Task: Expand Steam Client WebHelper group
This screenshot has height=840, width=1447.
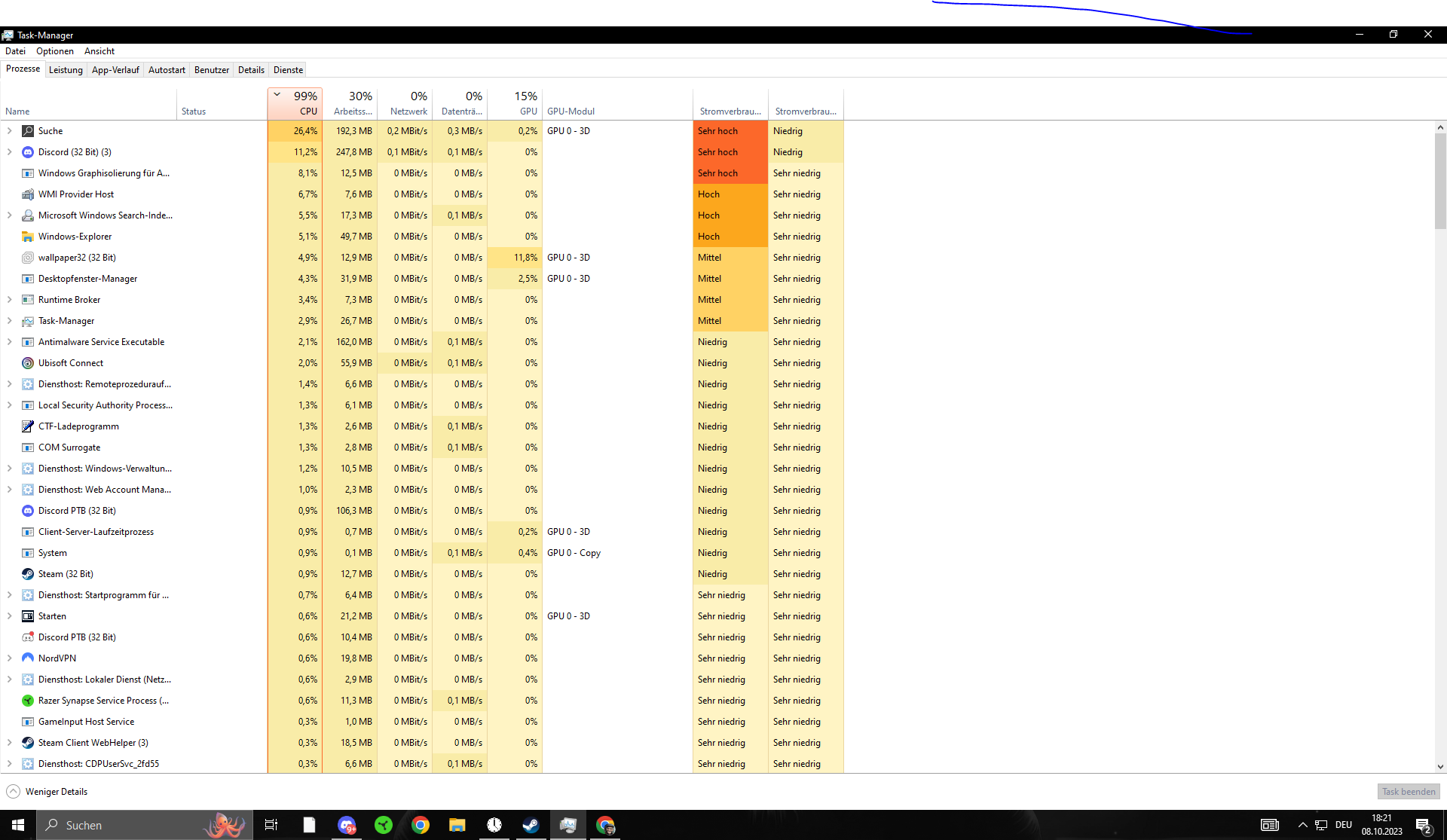Action: [x=10, y=743]
